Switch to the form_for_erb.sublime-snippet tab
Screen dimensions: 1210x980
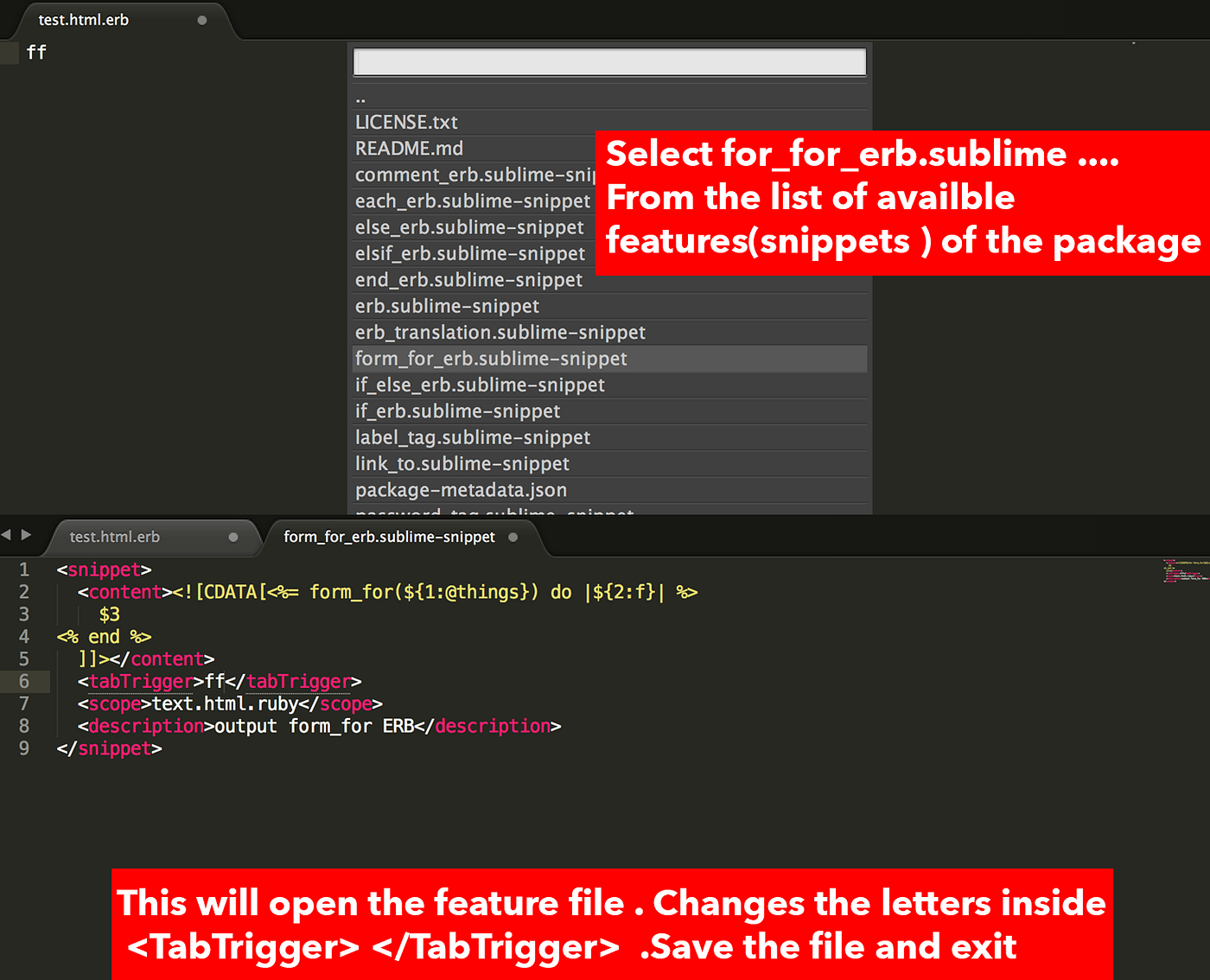tap(388, 537)
